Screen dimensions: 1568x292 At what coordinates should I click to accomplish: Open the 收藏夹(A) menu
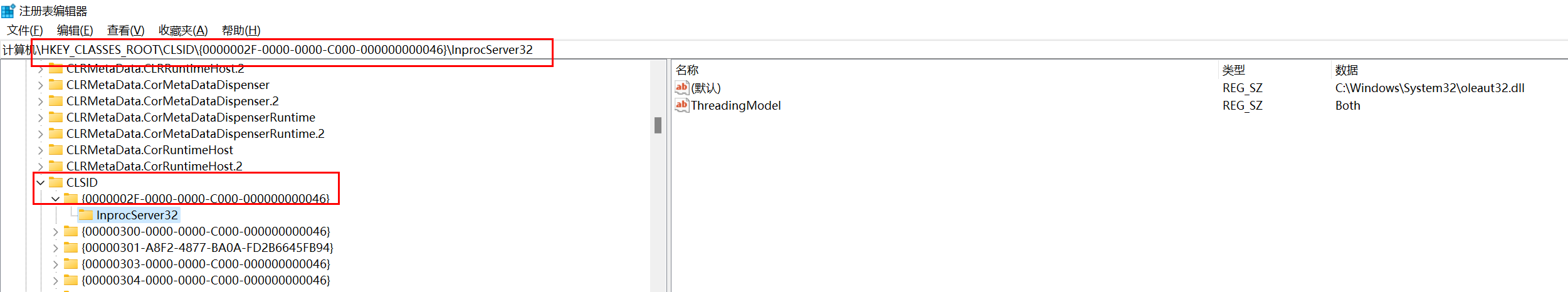182,30
